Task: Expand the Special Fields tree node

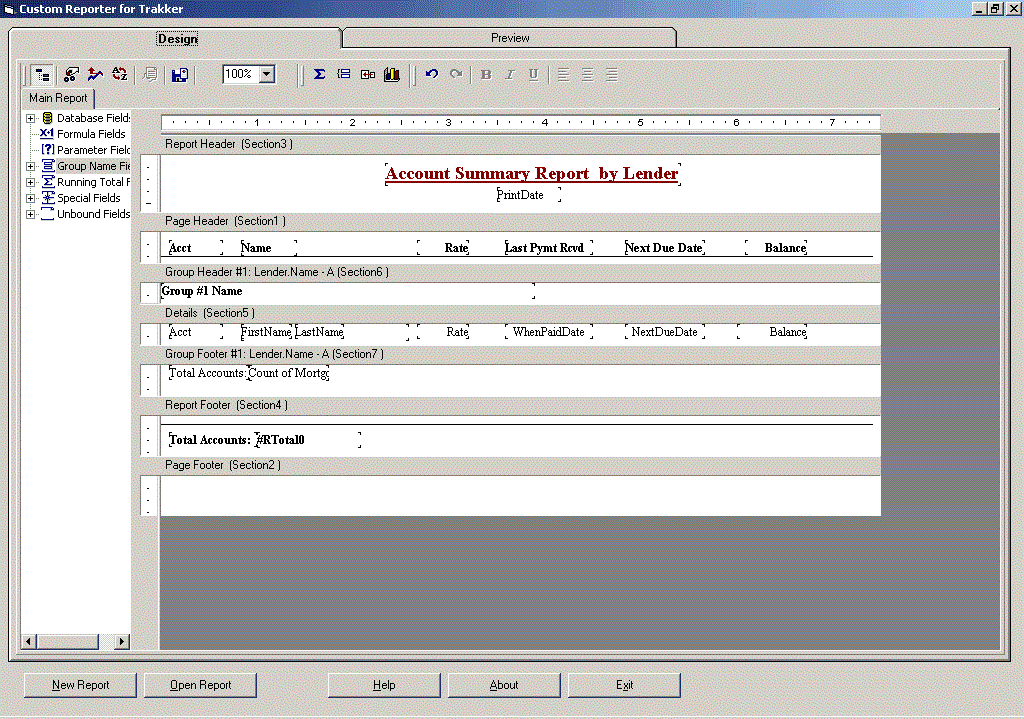Action: point(30,198)
